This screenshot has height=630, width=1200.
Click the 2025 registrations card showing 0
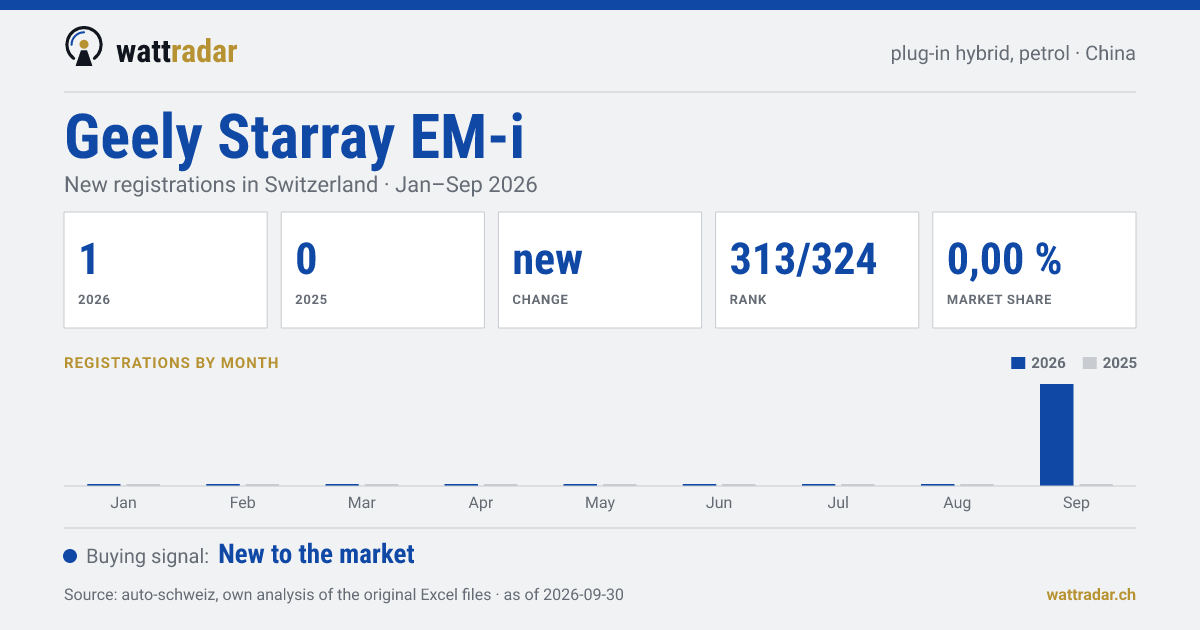point(383,270)
